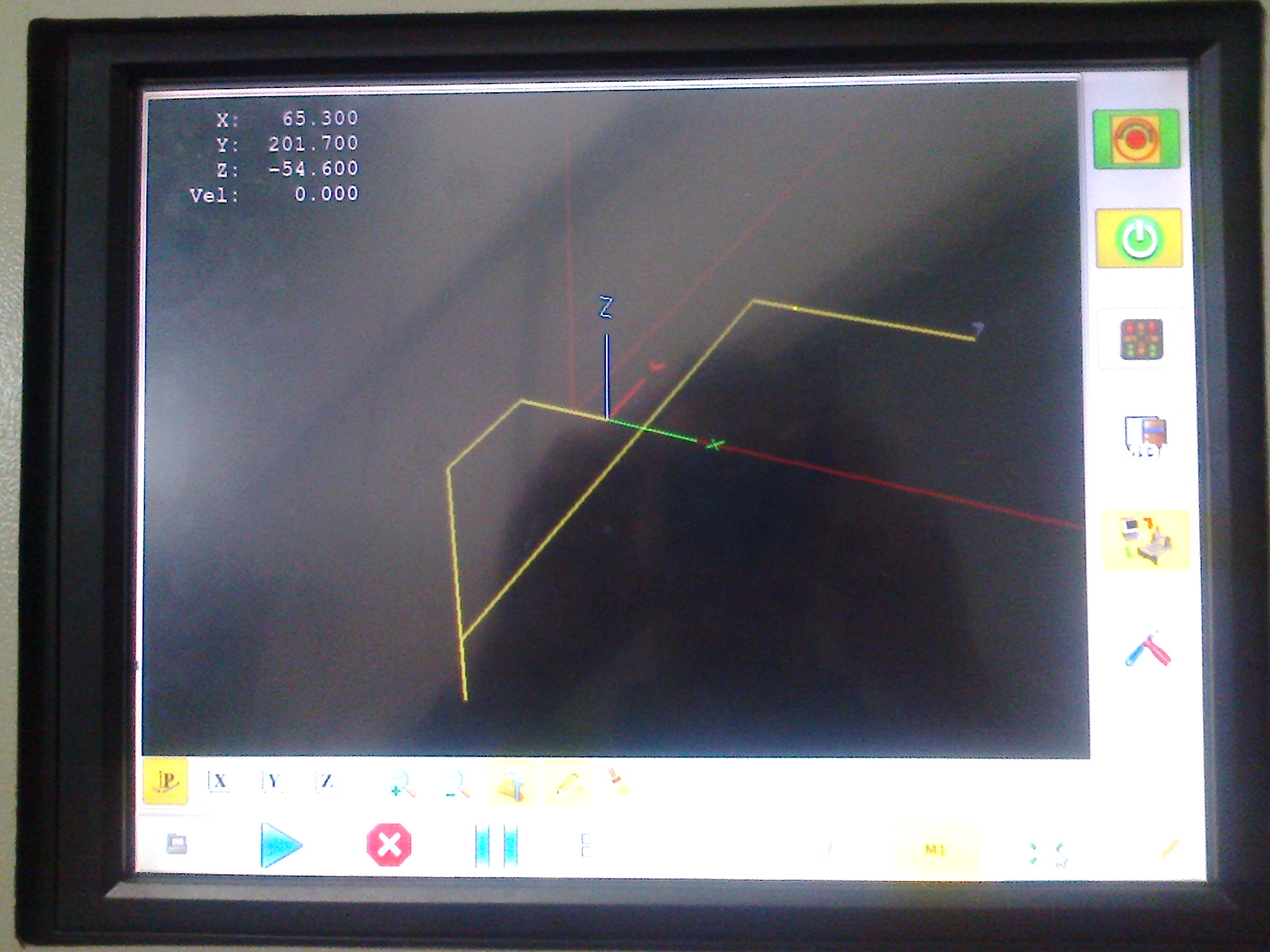Stop the program with red X

389,844
